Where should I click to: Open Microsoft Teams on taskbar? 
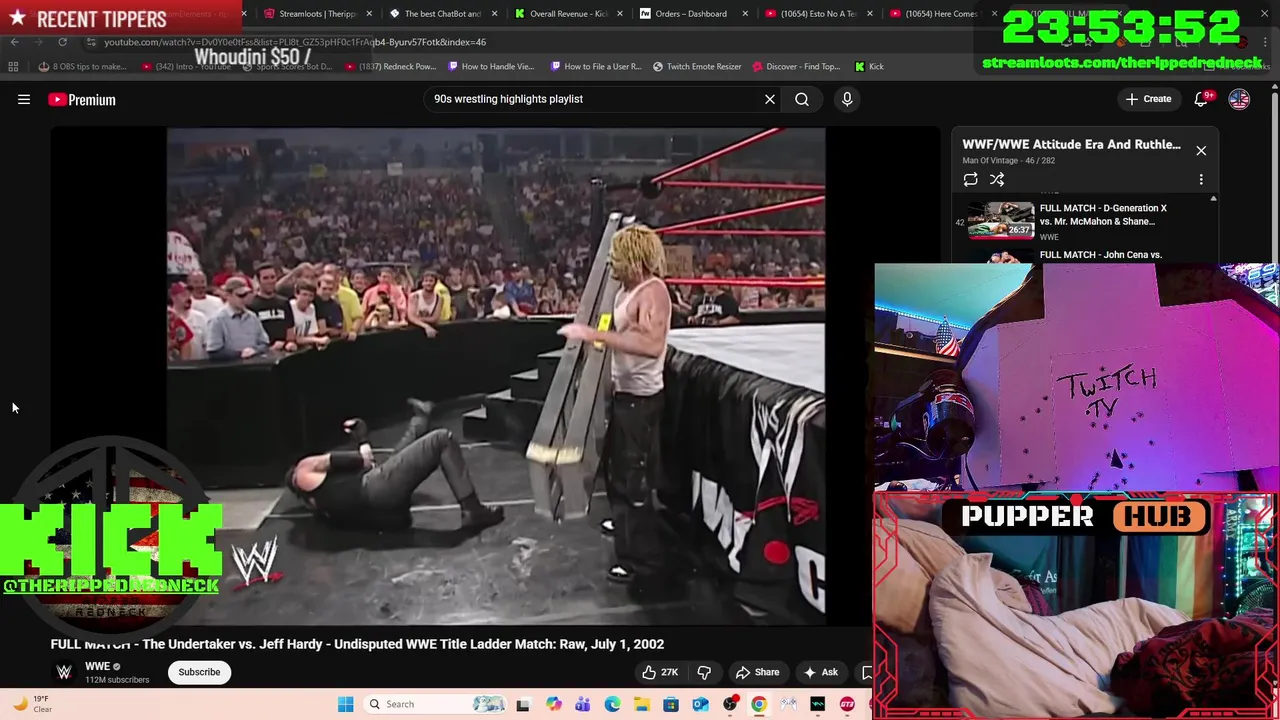(x=582, y=704)
